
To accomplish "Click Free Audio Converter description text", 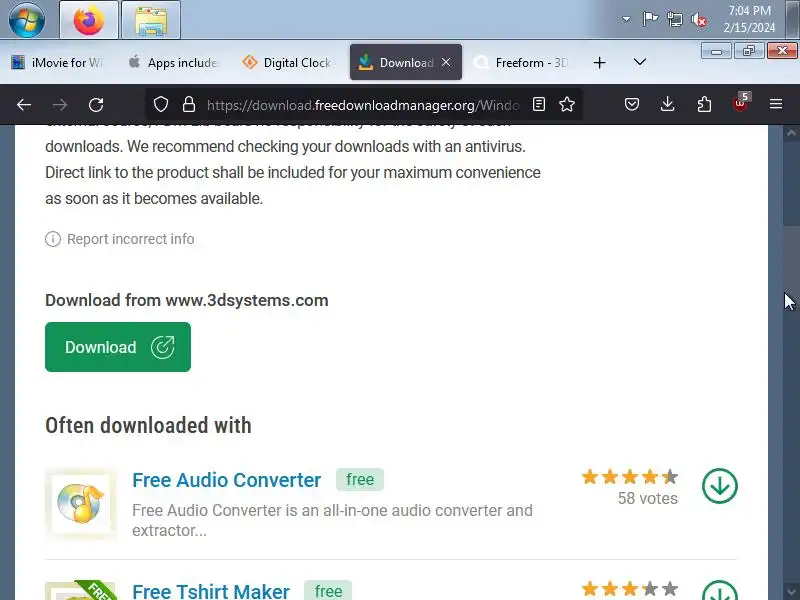I will click(x=332, y=520).
